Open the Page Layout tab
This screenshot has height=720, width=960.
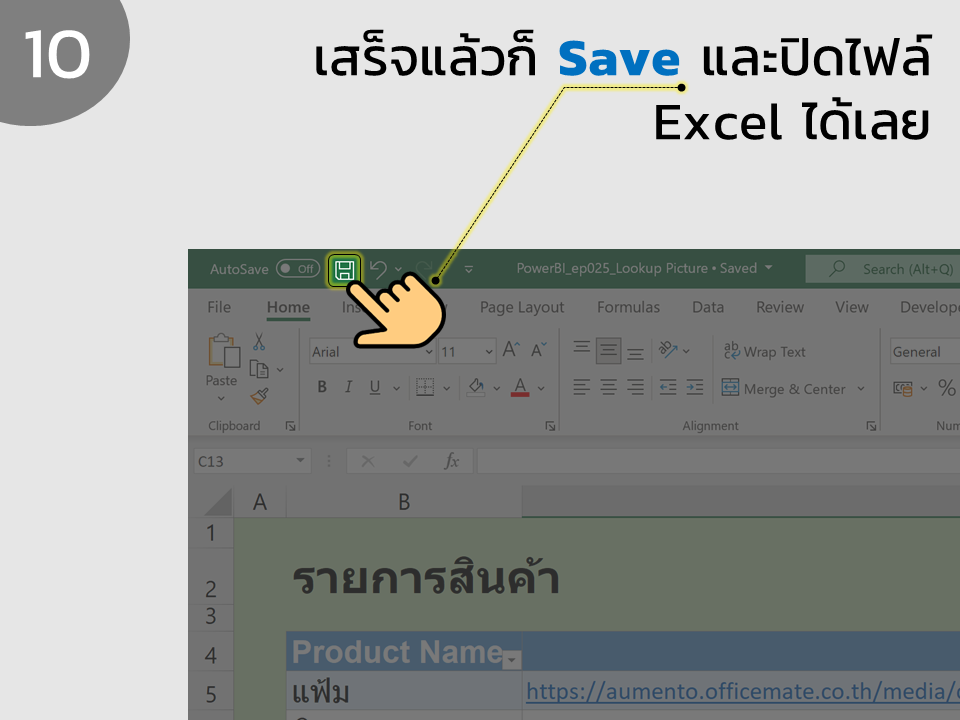pos(522,307)
